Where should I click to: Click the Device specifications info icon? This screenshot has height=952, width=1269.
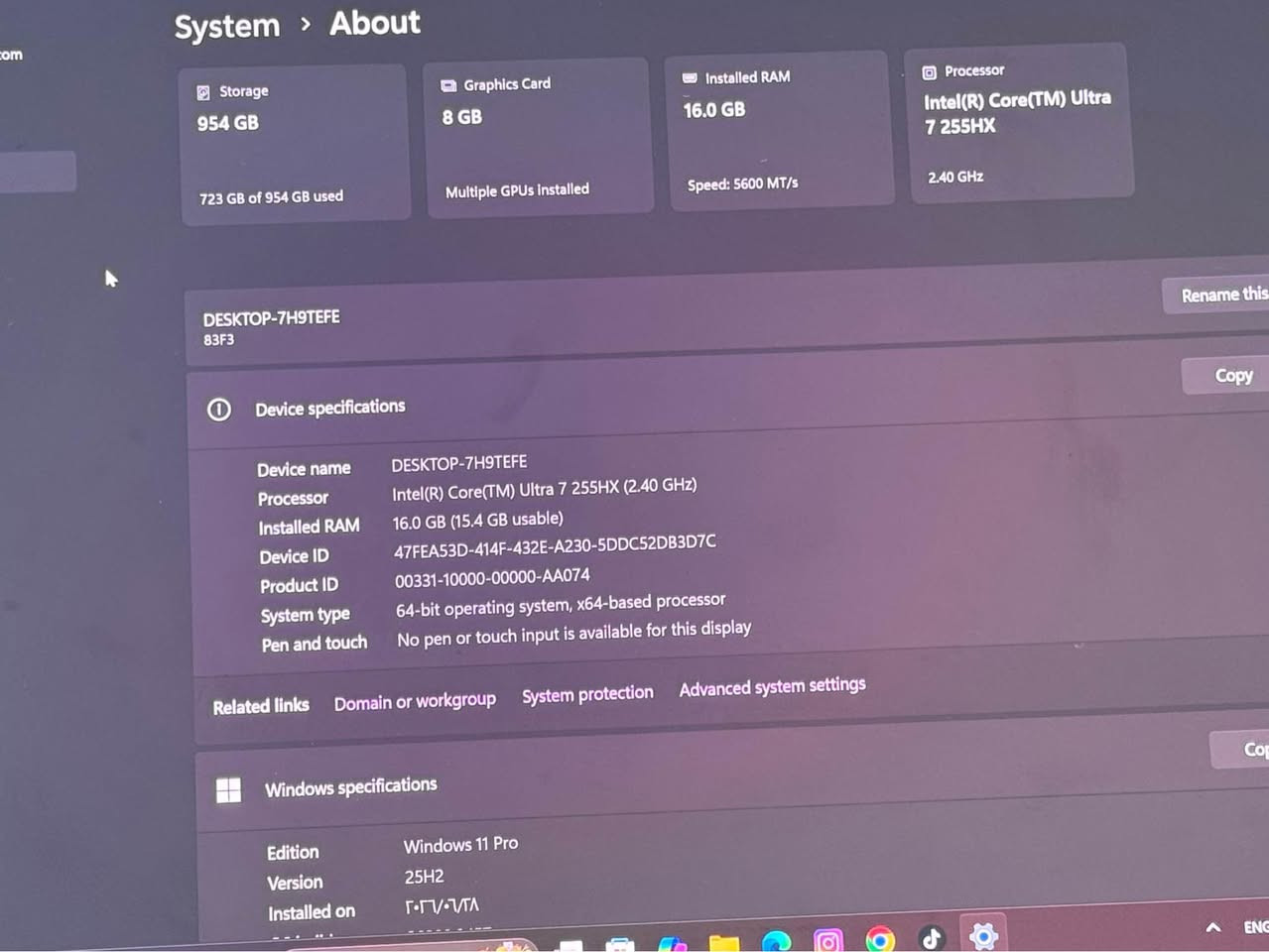coord(219,410)
